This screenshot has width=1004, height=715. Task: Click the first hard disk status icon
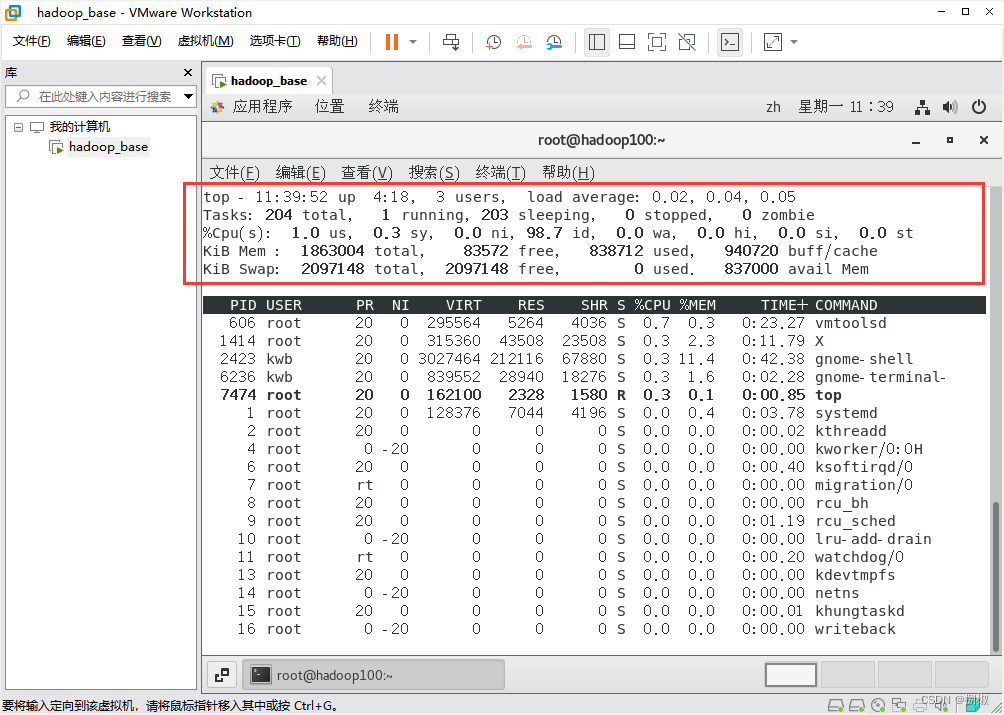coord(834,706)
